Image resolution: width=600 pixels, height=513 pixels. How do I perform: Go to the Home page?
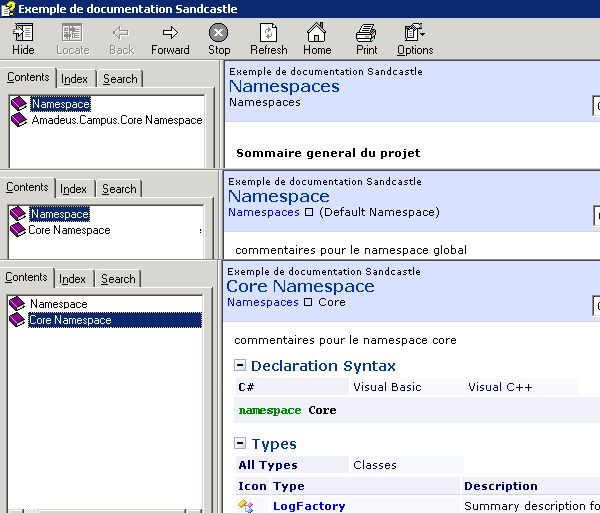(317, 39)
